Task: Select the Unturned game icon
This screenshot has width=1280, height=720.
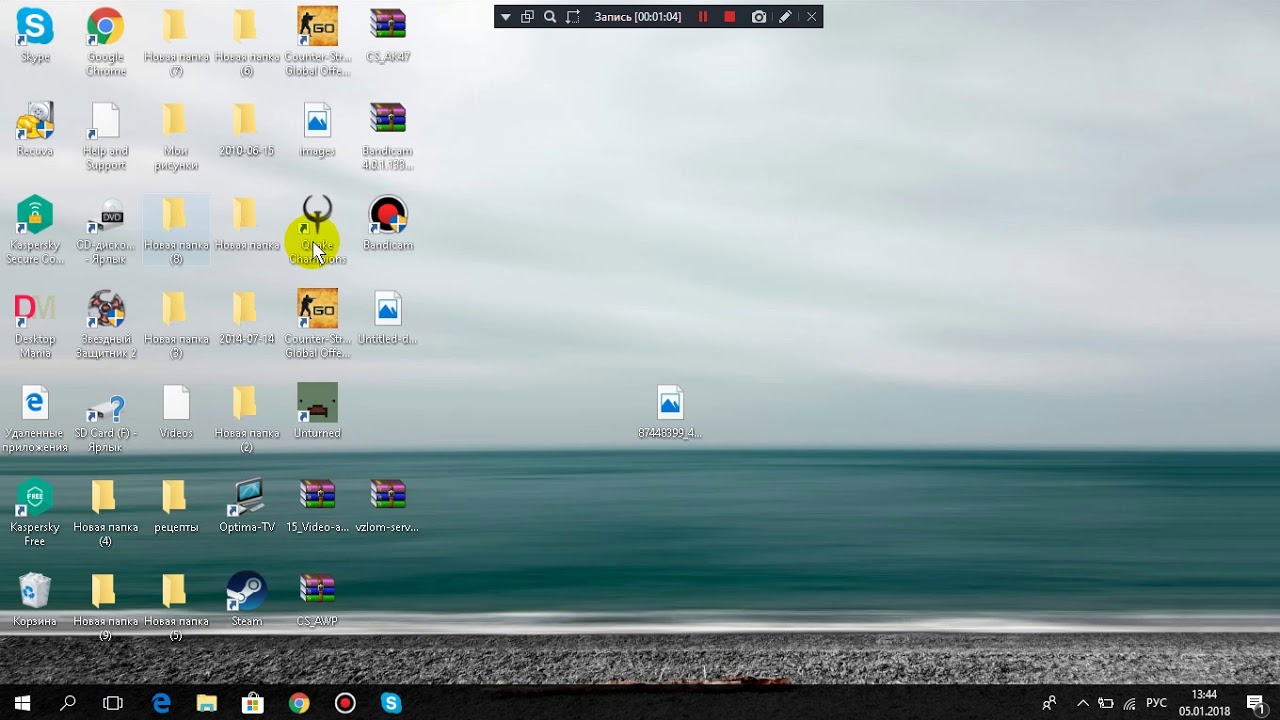Action: click(x=317, y=411)
